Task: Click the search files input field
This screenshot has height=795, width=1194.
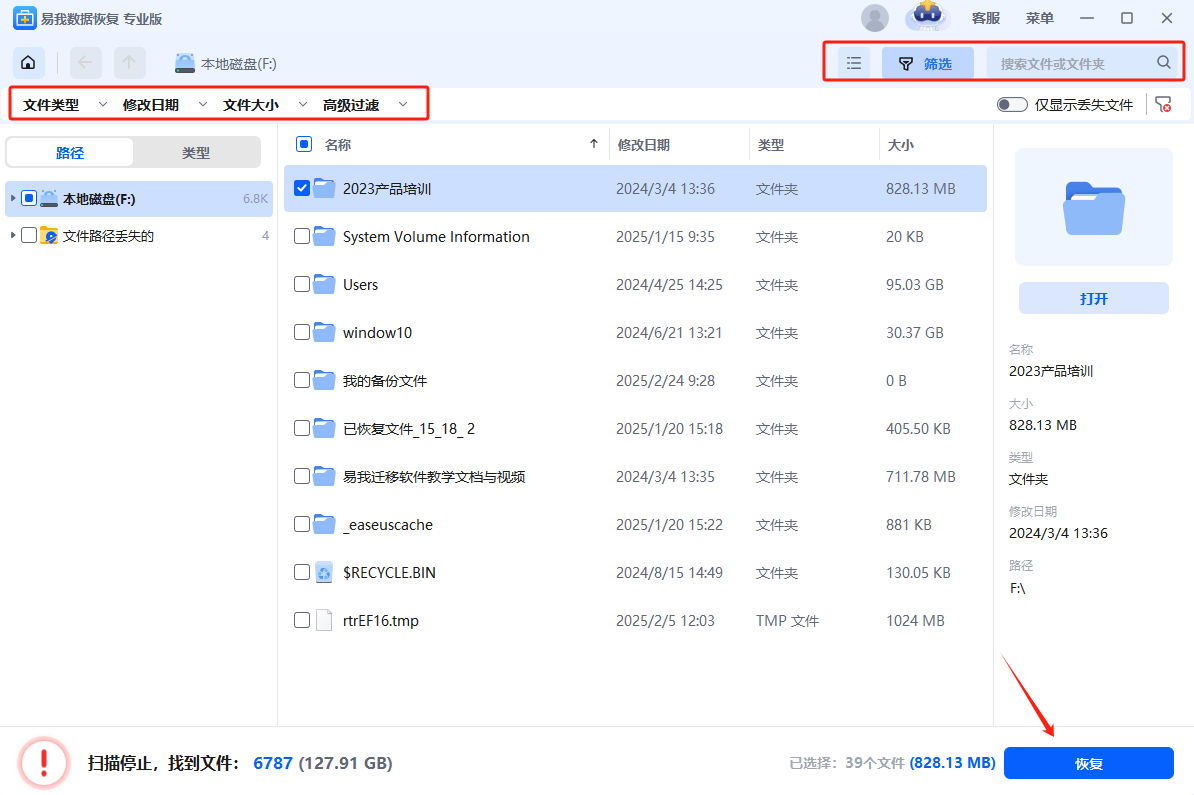Action: (x=1070, y=63)
